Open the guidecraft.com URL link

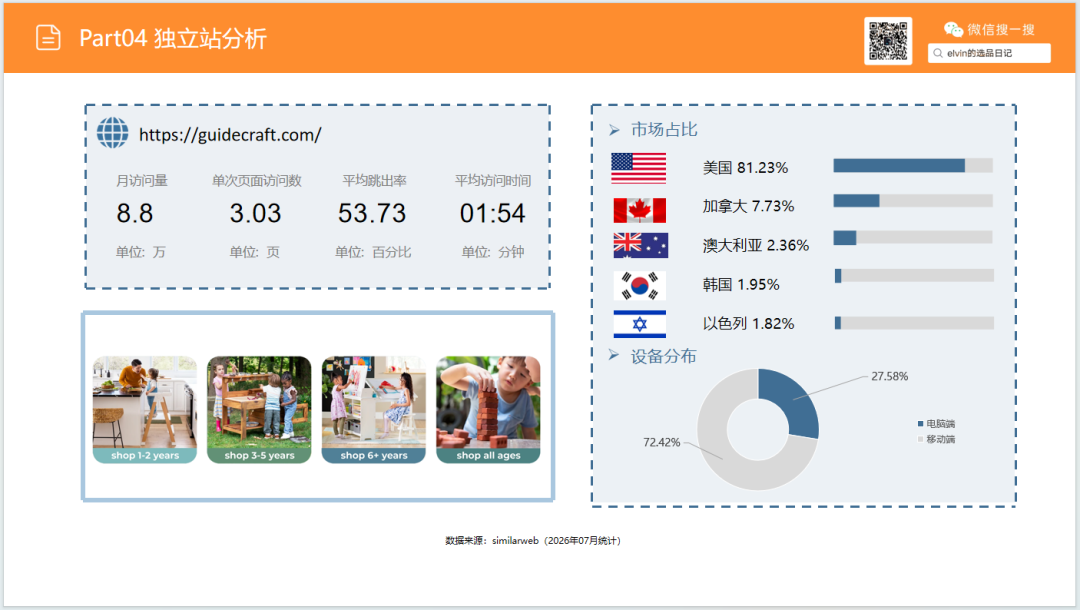pos(230,135)
